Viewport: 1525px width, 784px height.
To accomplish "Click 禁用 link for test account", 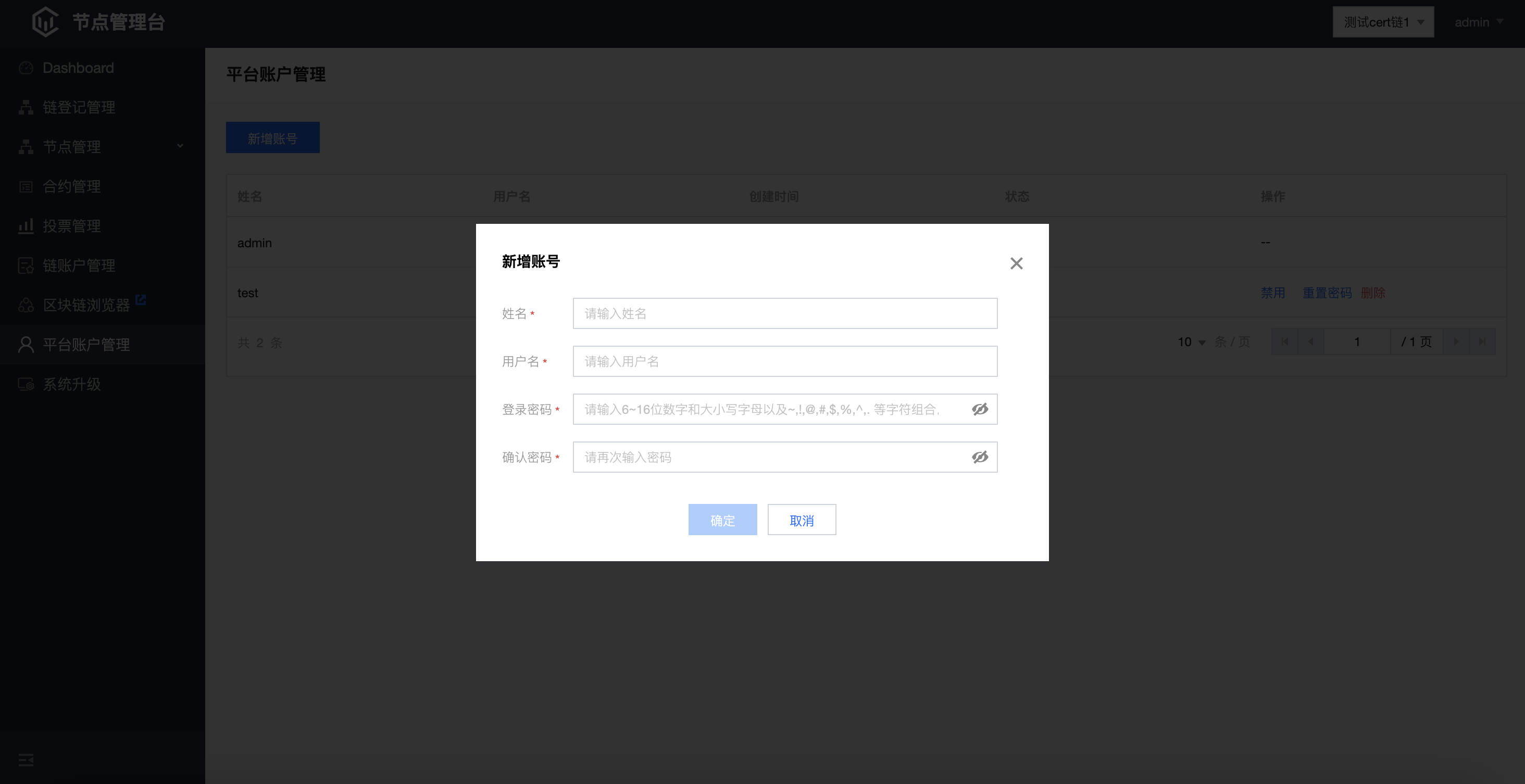I will [x=1273, y=293].
